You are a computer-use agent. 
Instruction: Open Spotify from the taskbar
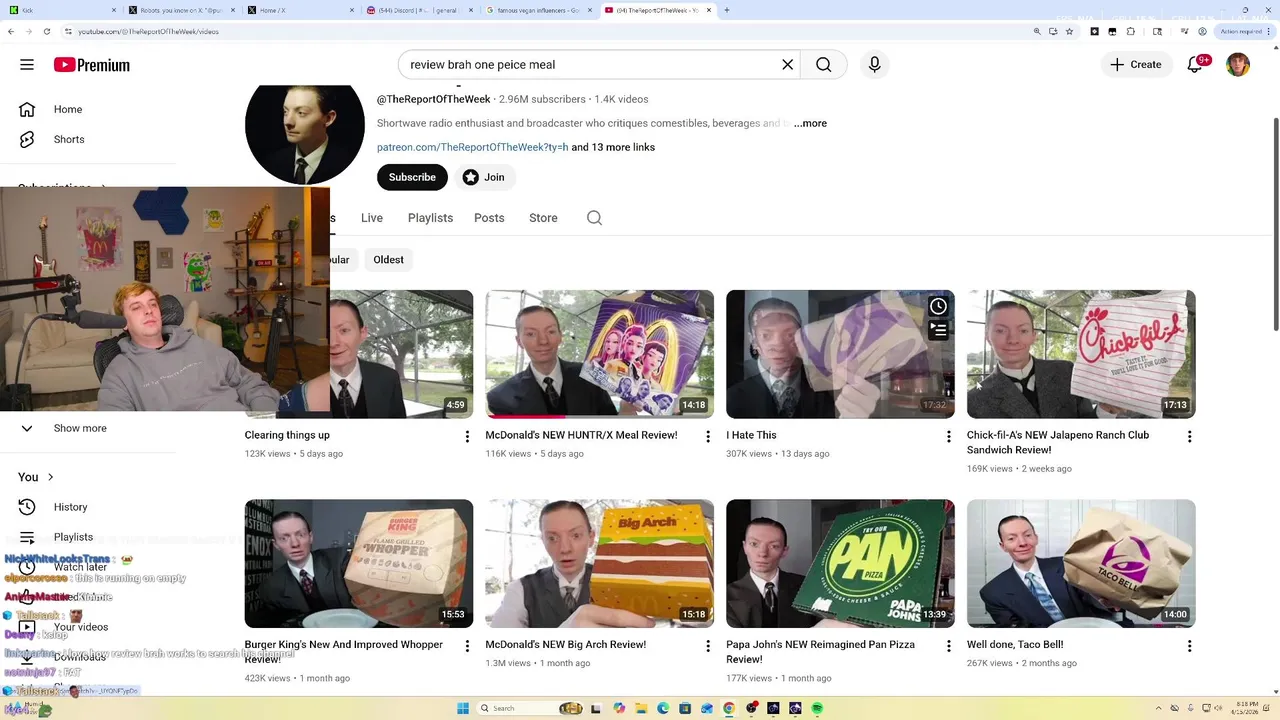point(817,708)
